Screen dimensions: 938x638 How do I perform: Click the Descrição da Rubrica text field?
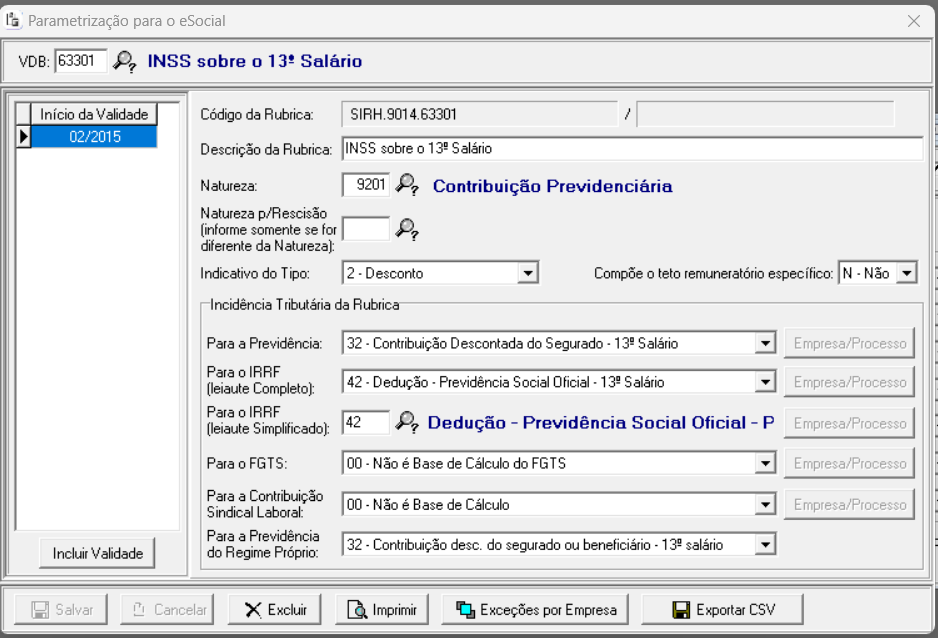pyautogui.click(x=630, y=149)
